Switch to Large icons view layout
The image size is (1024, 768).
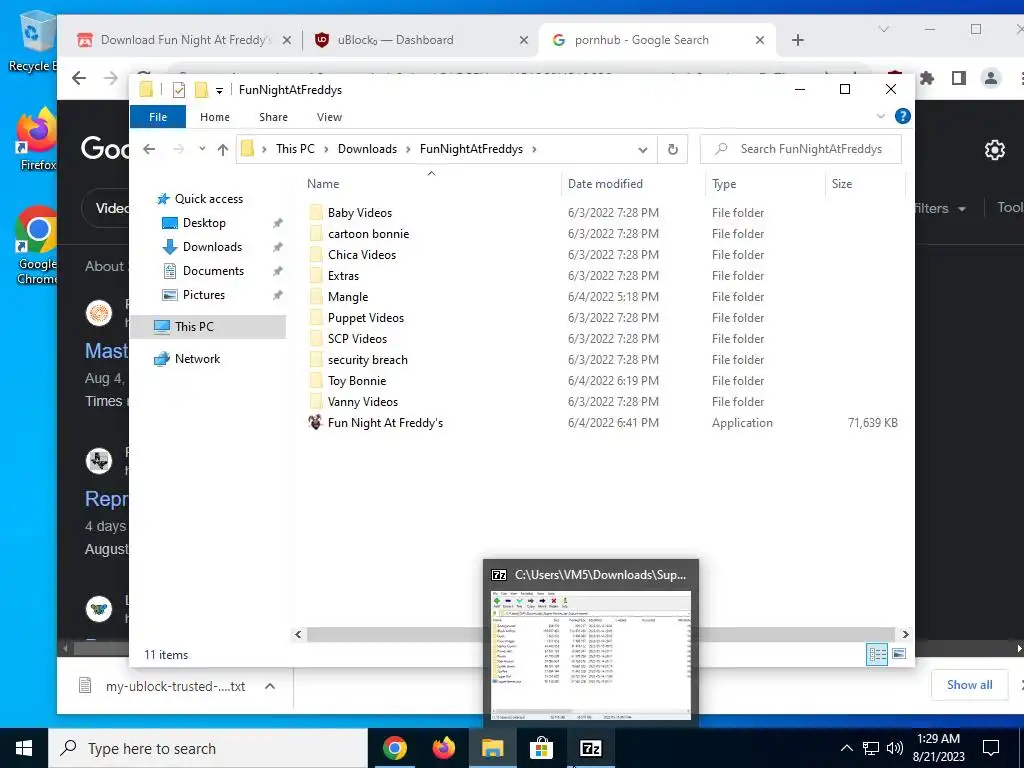pos(899,654)
